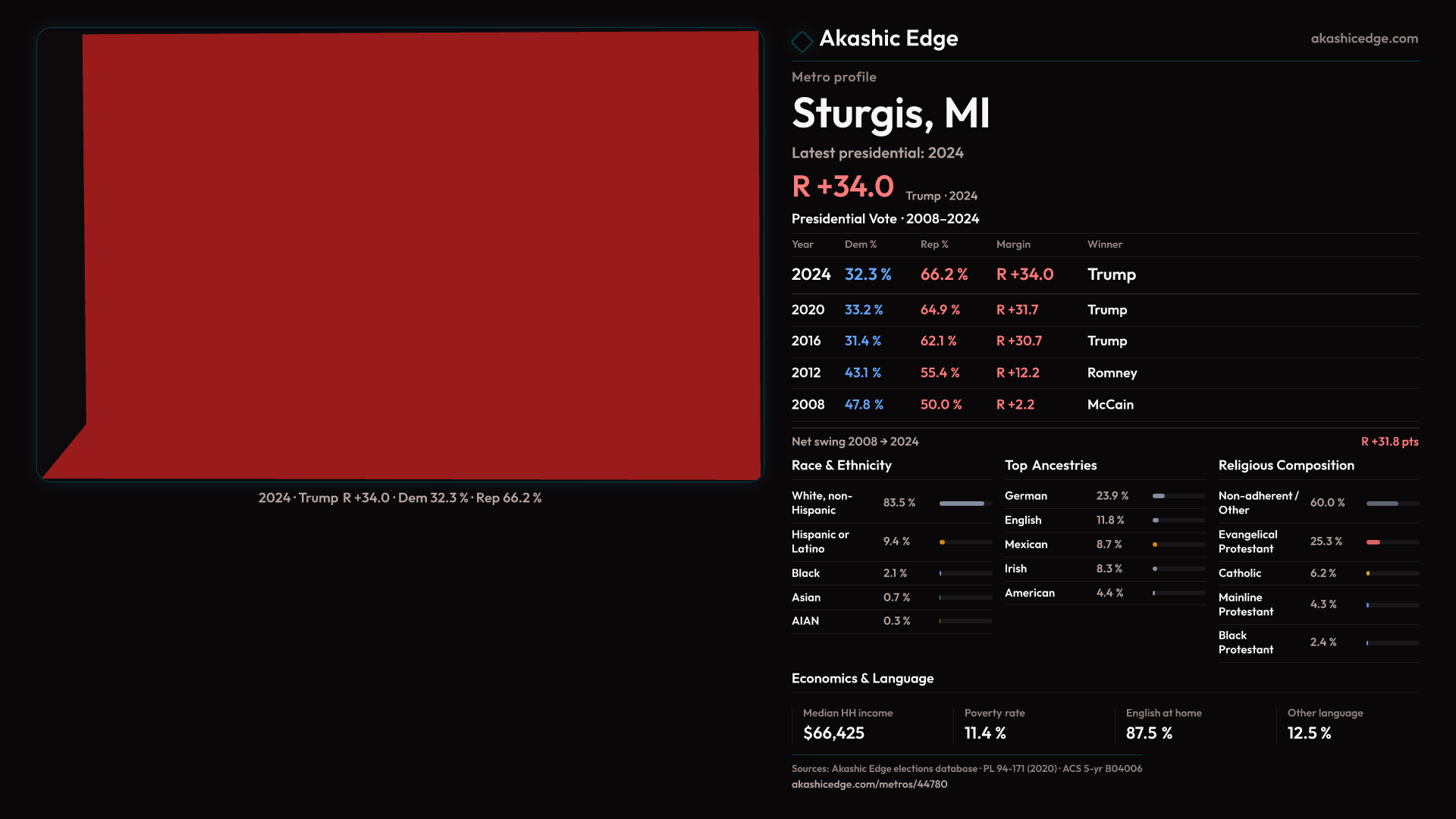The image size is (1456, 819).
Task: Open the akashicedge.com/metros/44780 URL link
Action: click(x=869, y=784)
